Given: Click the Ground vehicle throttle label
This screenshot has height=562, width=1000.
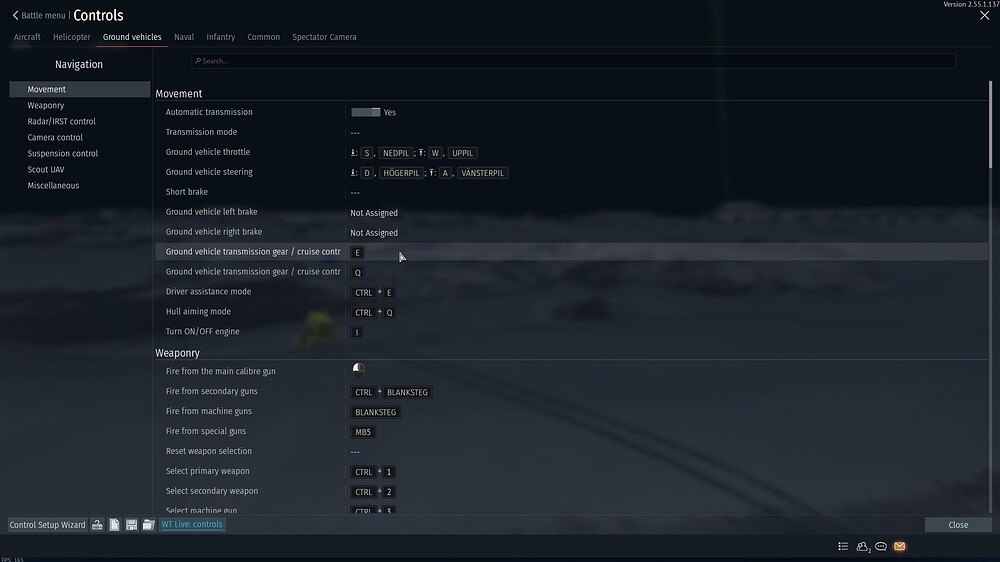Looking at the screenshot, I should pos(207,152).
